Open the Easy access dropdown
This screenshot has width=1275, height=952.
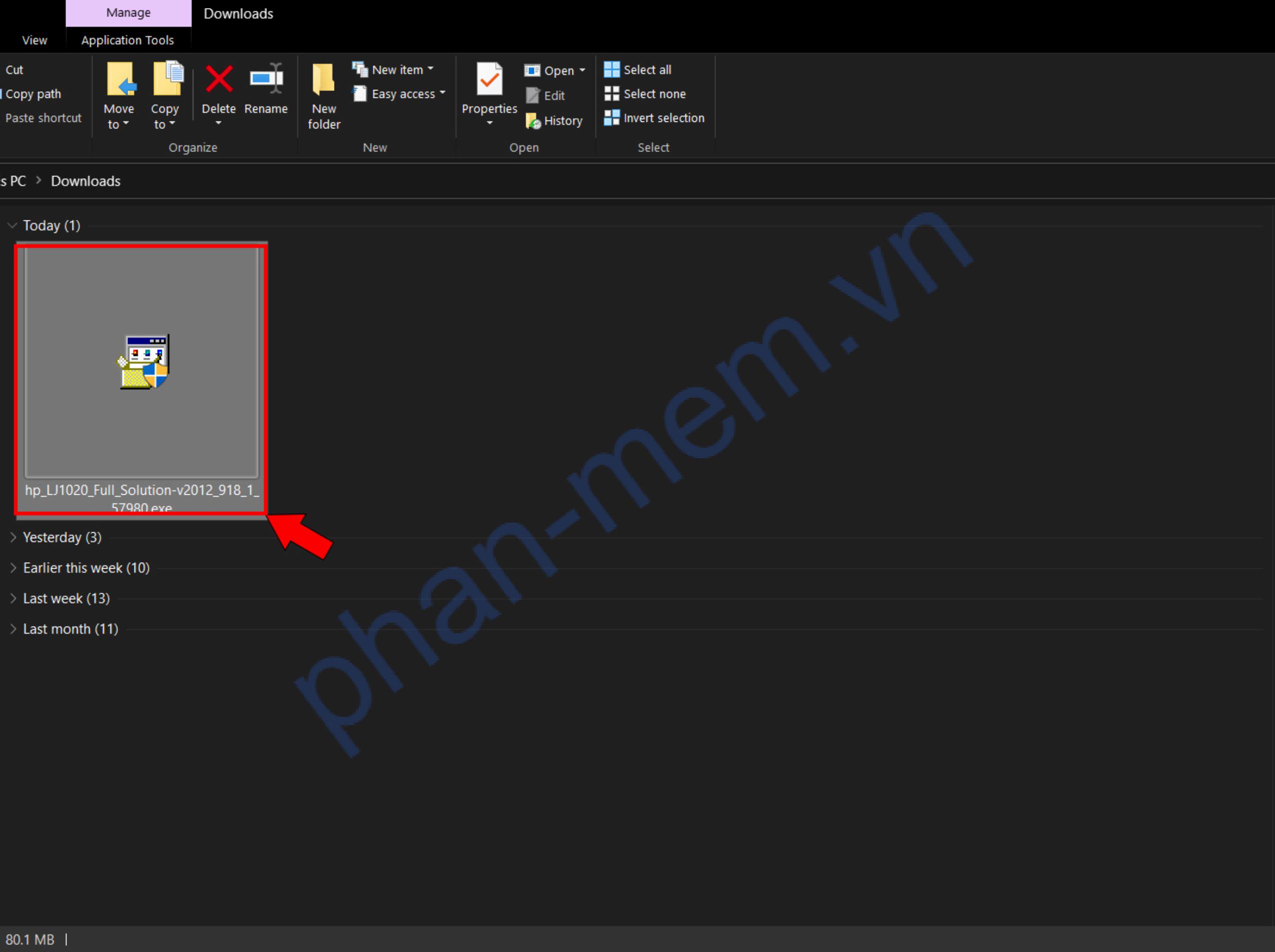[x=399, y=94]
